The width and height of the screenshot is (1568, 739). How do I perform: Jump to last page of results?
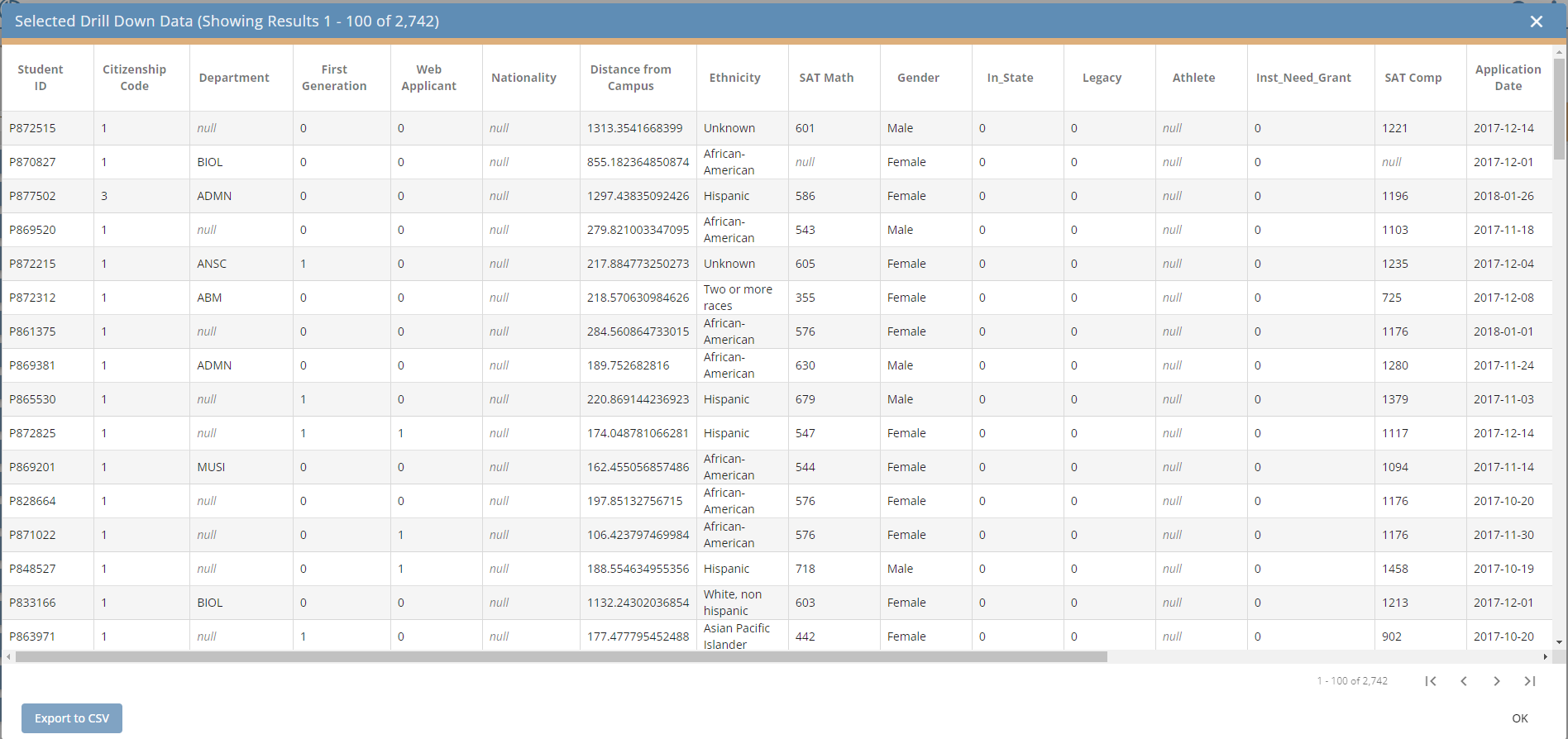point(1530,681)
